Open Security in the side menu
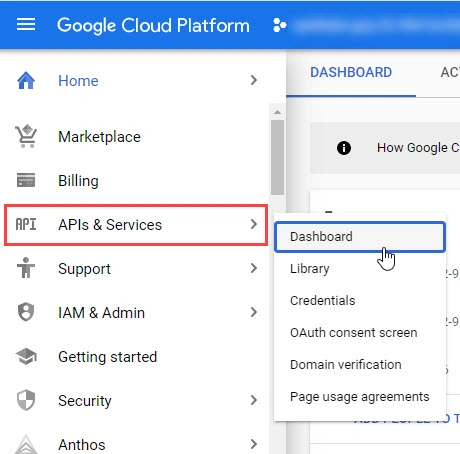The image size is (460, 454). tap(85, 401)
